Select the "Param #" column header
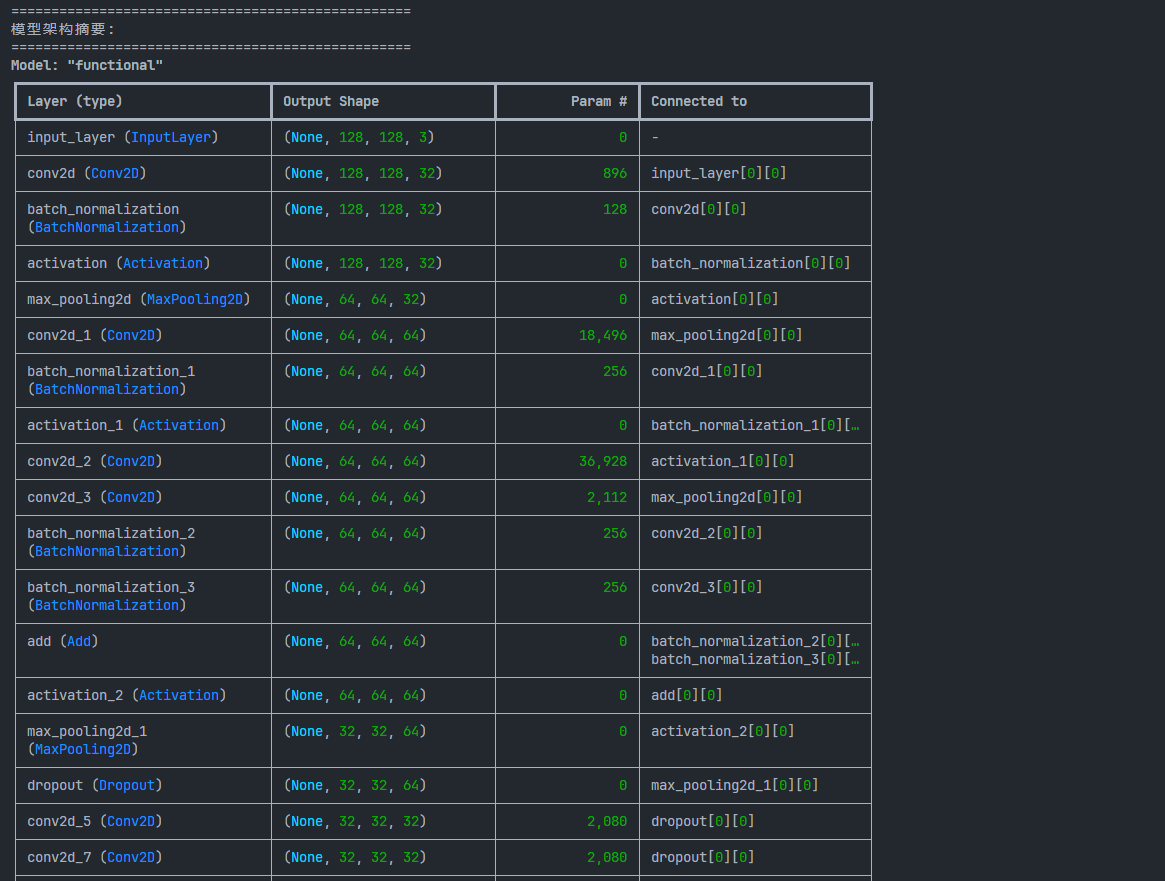 click(x=598, y=102)
